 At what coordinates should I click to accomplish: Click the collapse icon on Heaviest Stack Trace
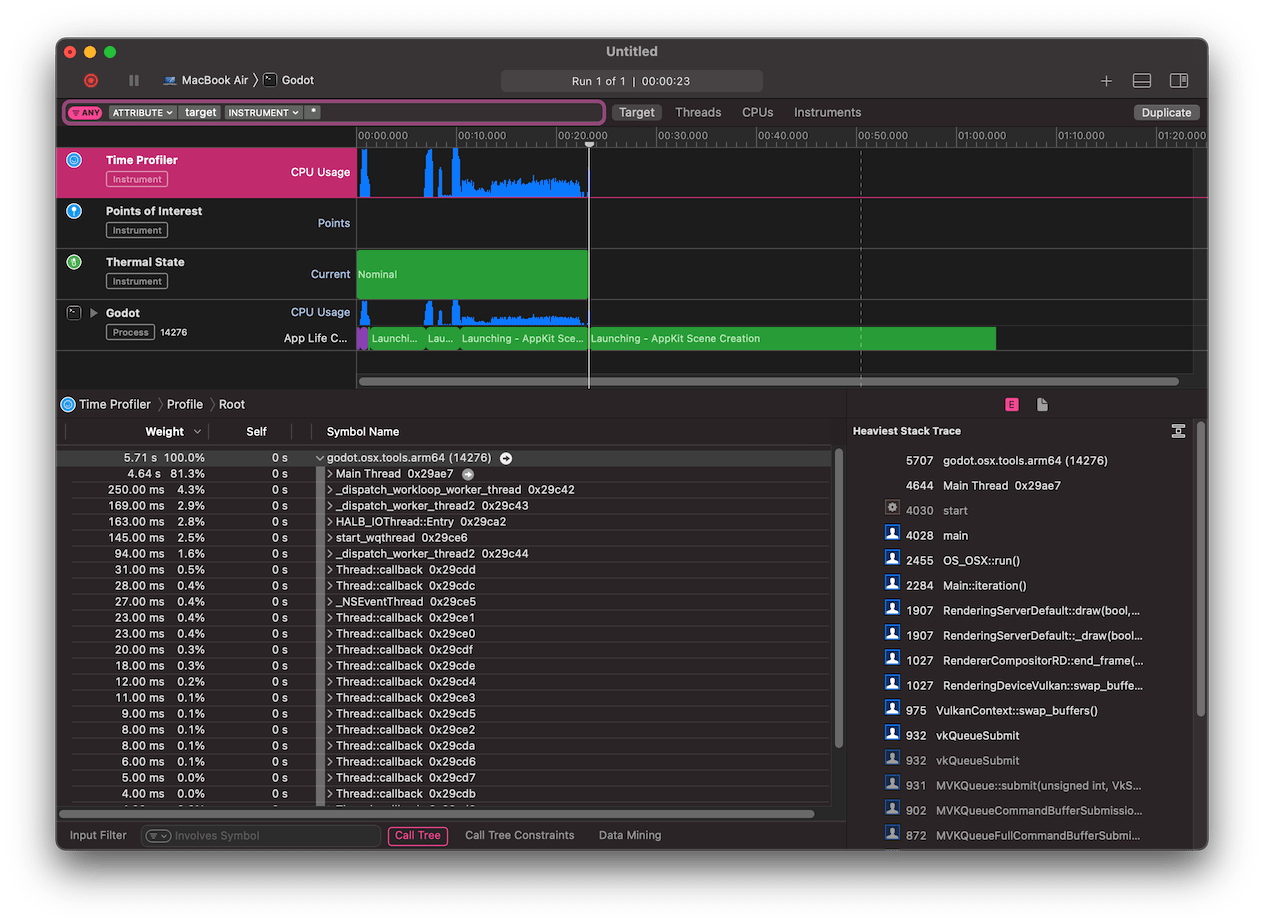click(x=1178, y=431)
